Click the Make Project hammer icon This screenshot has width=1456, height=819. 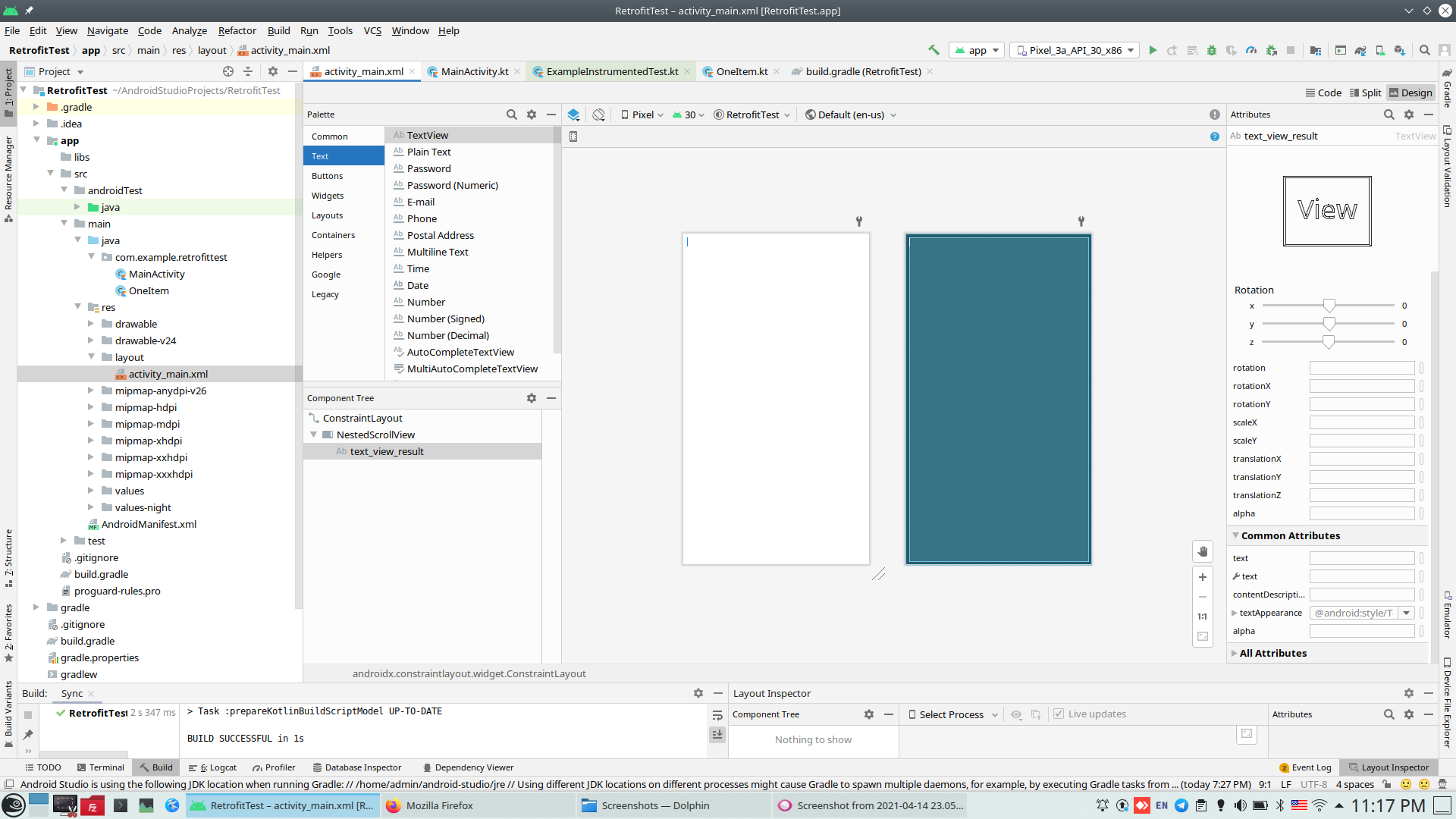click(934, 50)
